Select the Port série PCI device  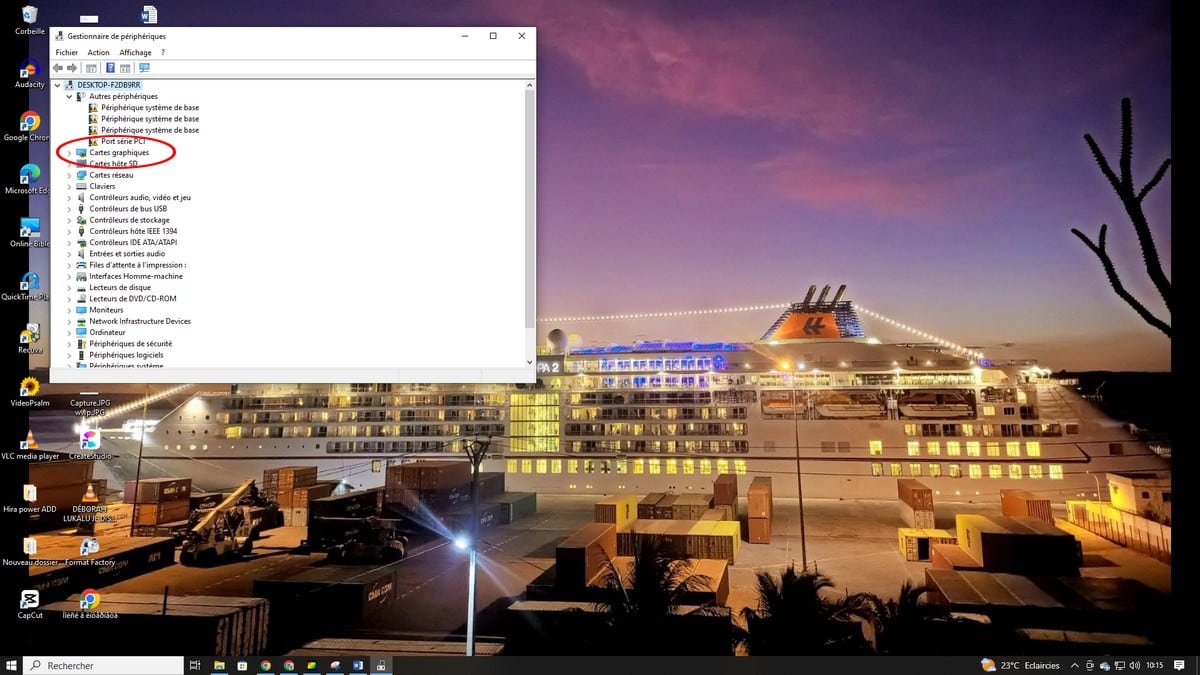123,141
